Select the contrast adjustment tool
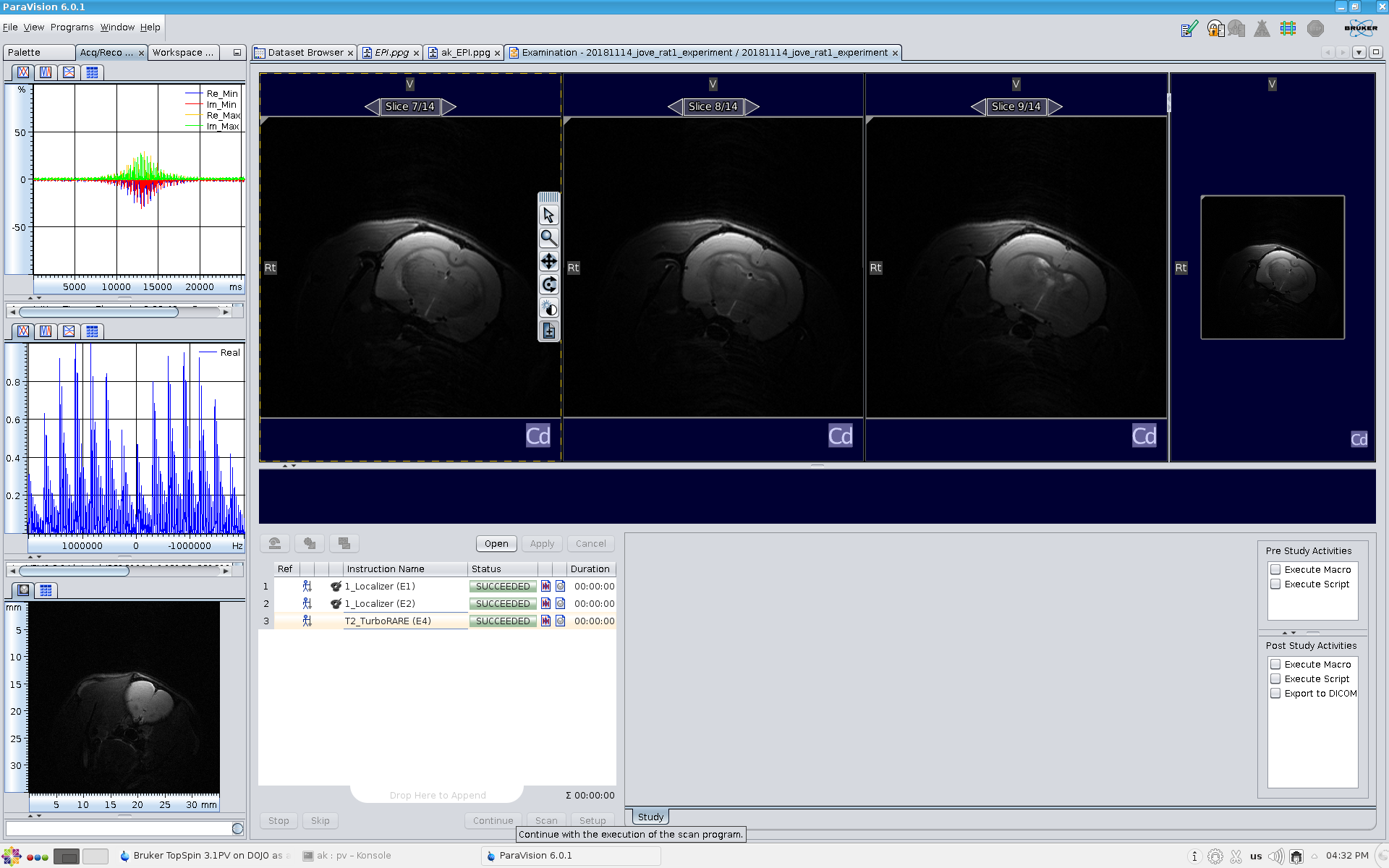 click(548, 308)
